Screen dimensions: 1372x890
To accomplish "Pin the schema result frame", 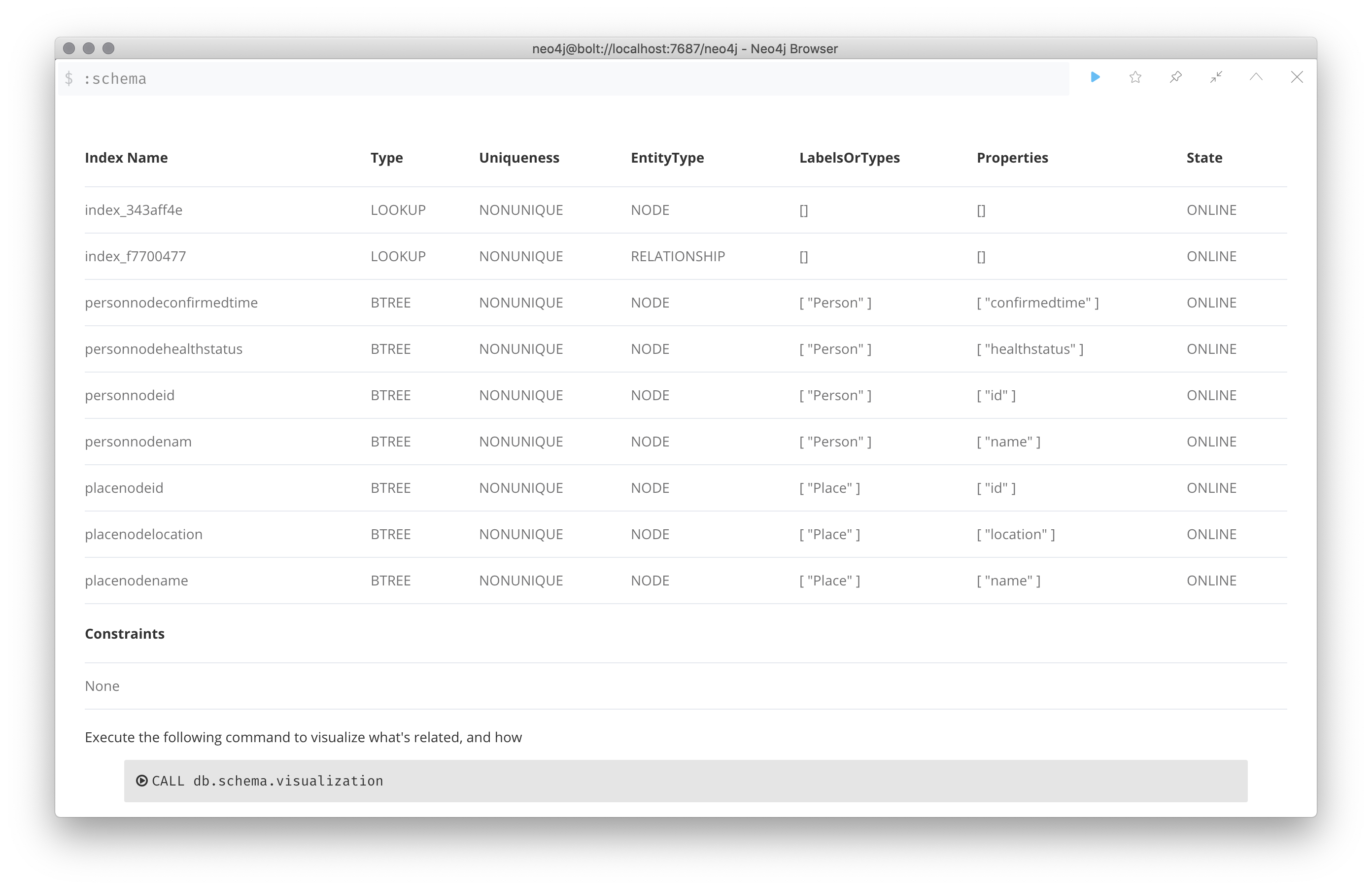I will 1175,77.
